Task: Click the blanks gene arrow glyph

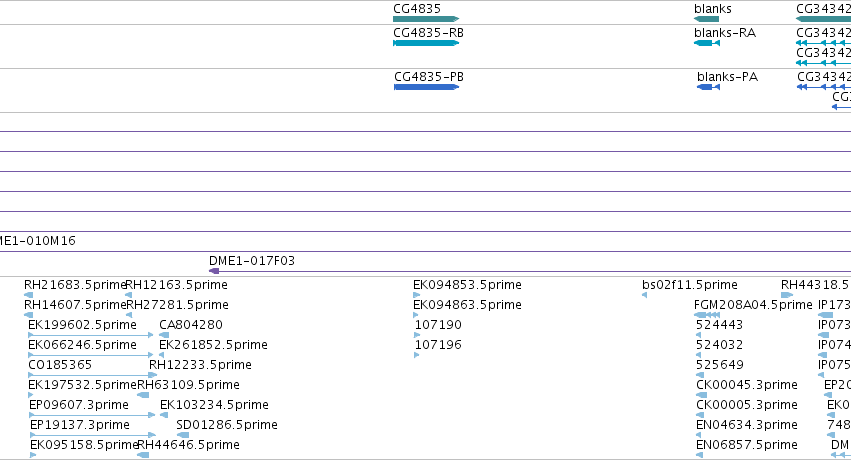Action: click(x=706, y=19)
